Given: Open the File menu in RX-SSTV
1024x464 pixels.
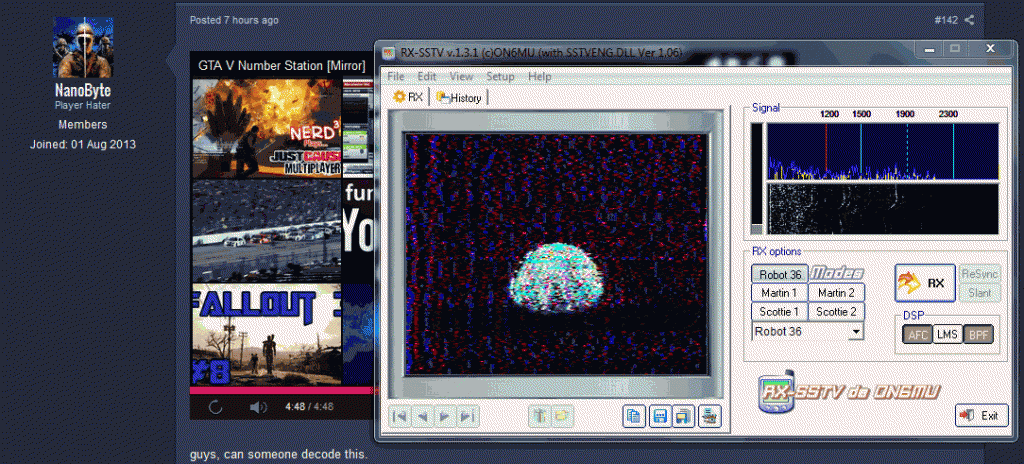Looking at the screenshot, I should [x=396, y=76].
